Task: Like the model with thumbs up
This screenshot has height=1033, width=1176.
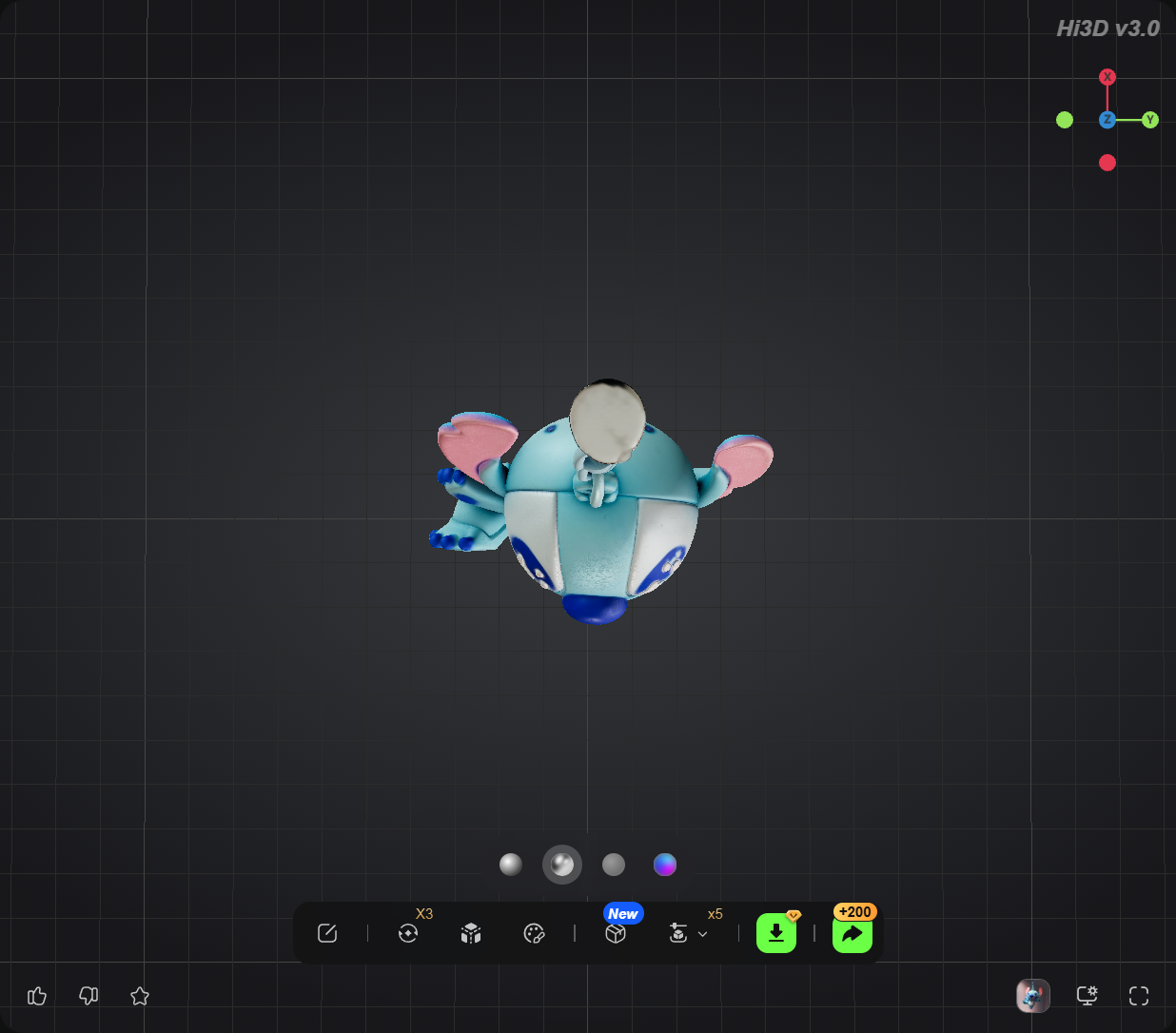Action: 37,996
